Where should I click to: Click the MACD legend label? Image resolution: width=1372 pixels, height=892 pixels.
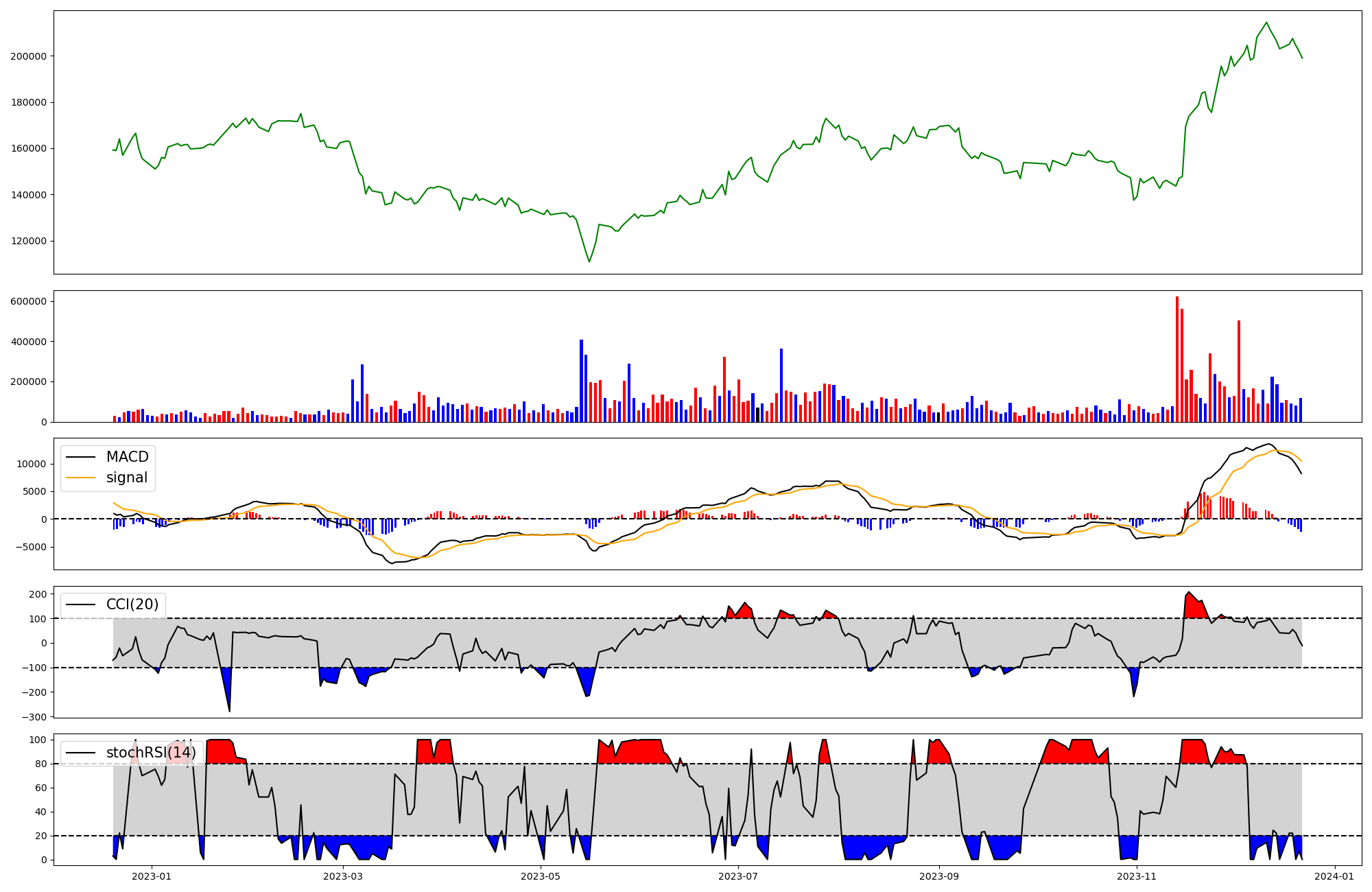tap(127, 457)
